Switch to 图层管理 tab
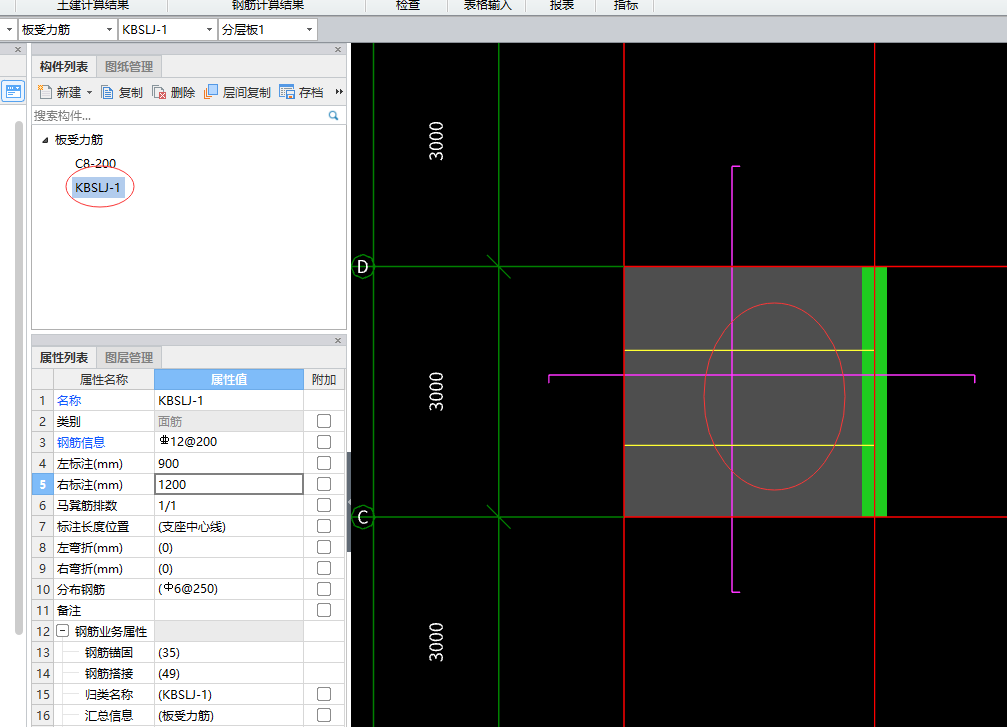1007x727 pixels. (x=129, y=358)
